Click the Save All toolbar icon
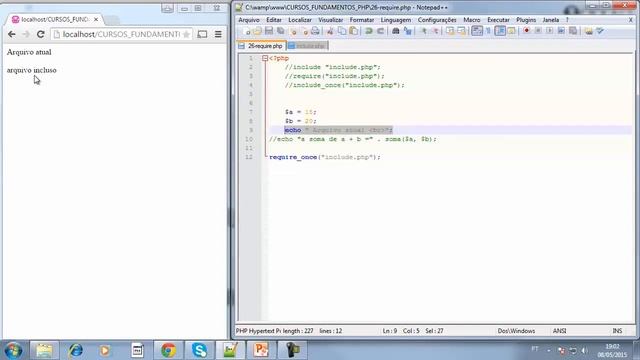Screen dimensions: 640x360 click(281, 31)
